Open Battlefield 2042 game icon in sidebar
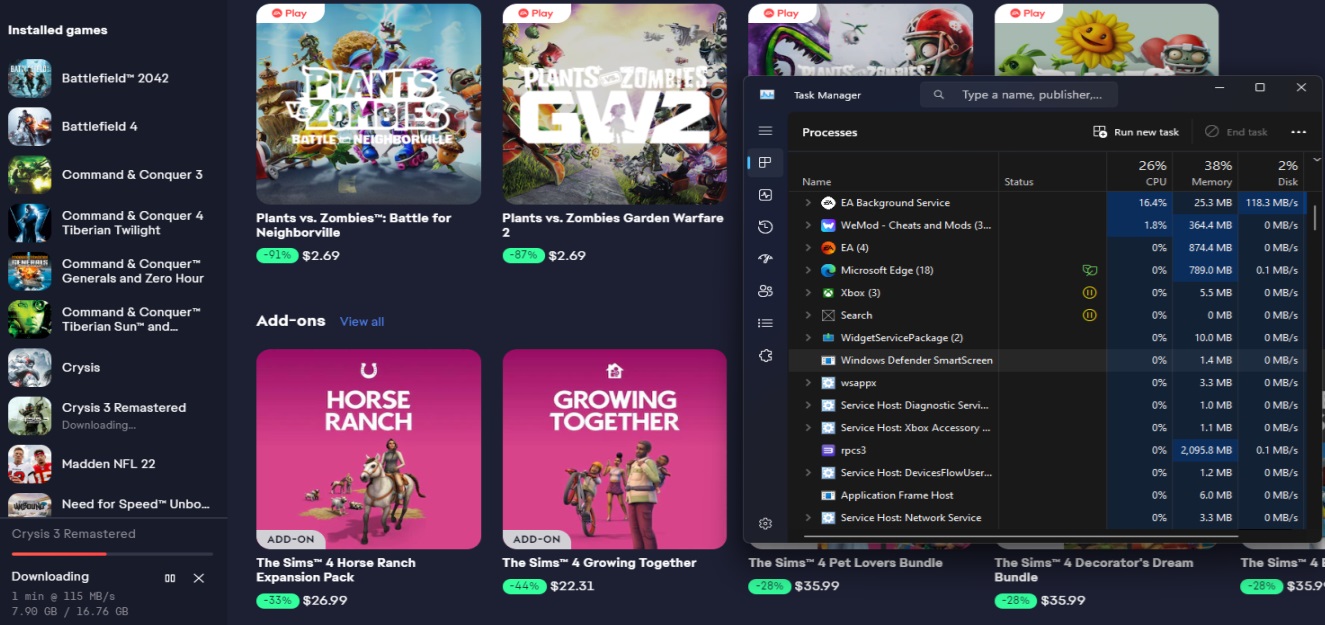1325x625 pixels. coord(29,78)
